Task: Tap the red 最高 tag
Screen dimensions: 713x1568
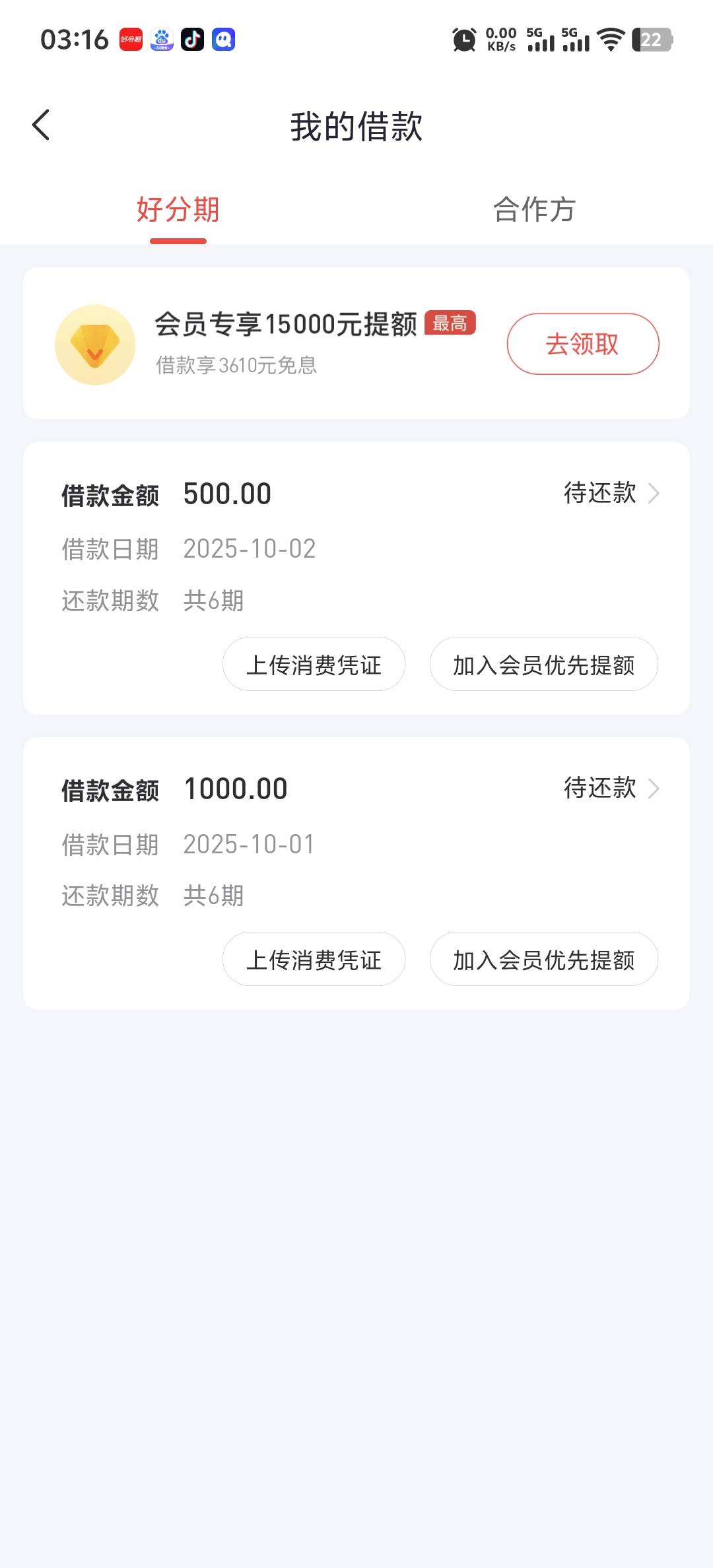Action: point(450,323)
